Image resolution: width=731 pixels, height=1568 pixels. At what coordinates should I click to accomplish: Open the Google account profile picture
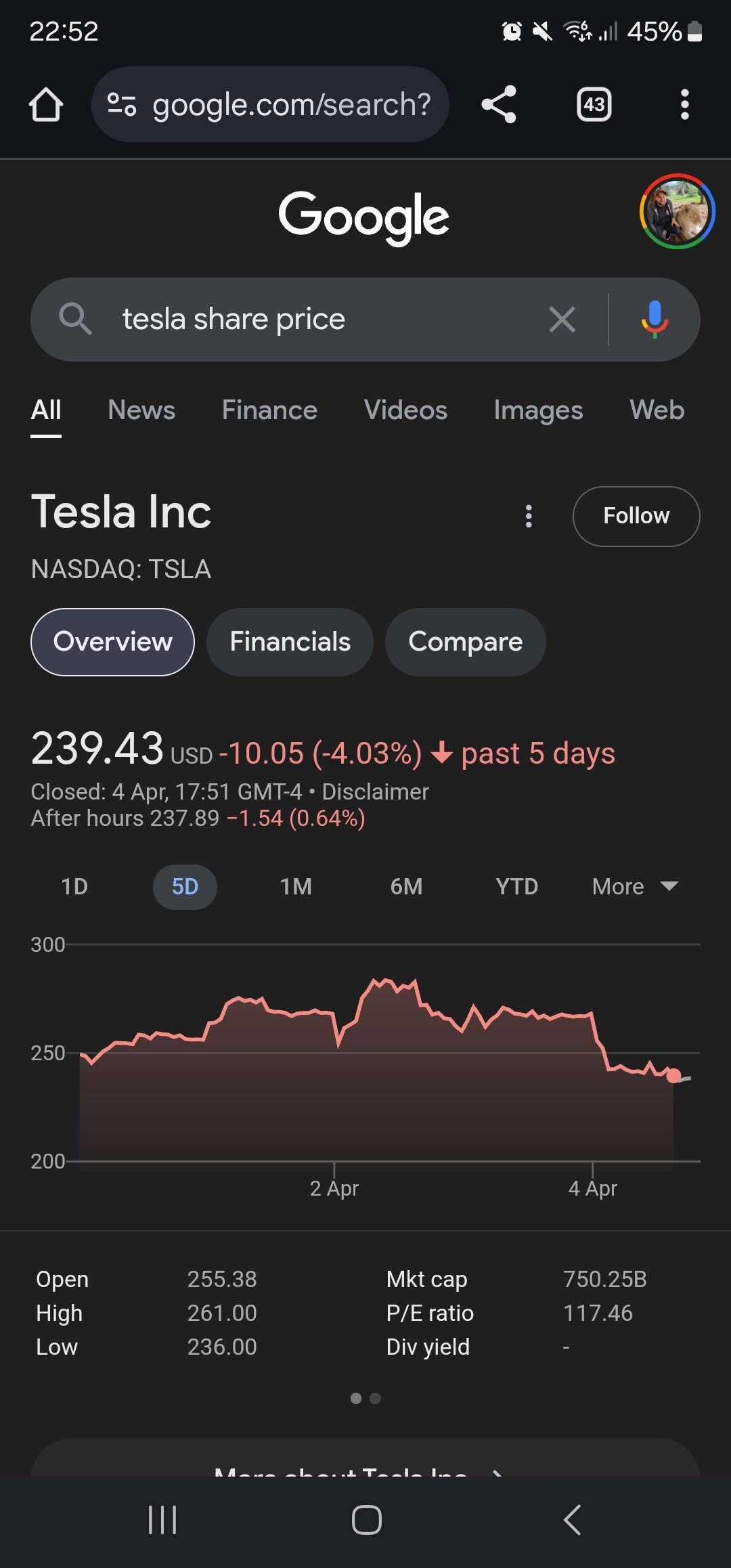[677, 211]
